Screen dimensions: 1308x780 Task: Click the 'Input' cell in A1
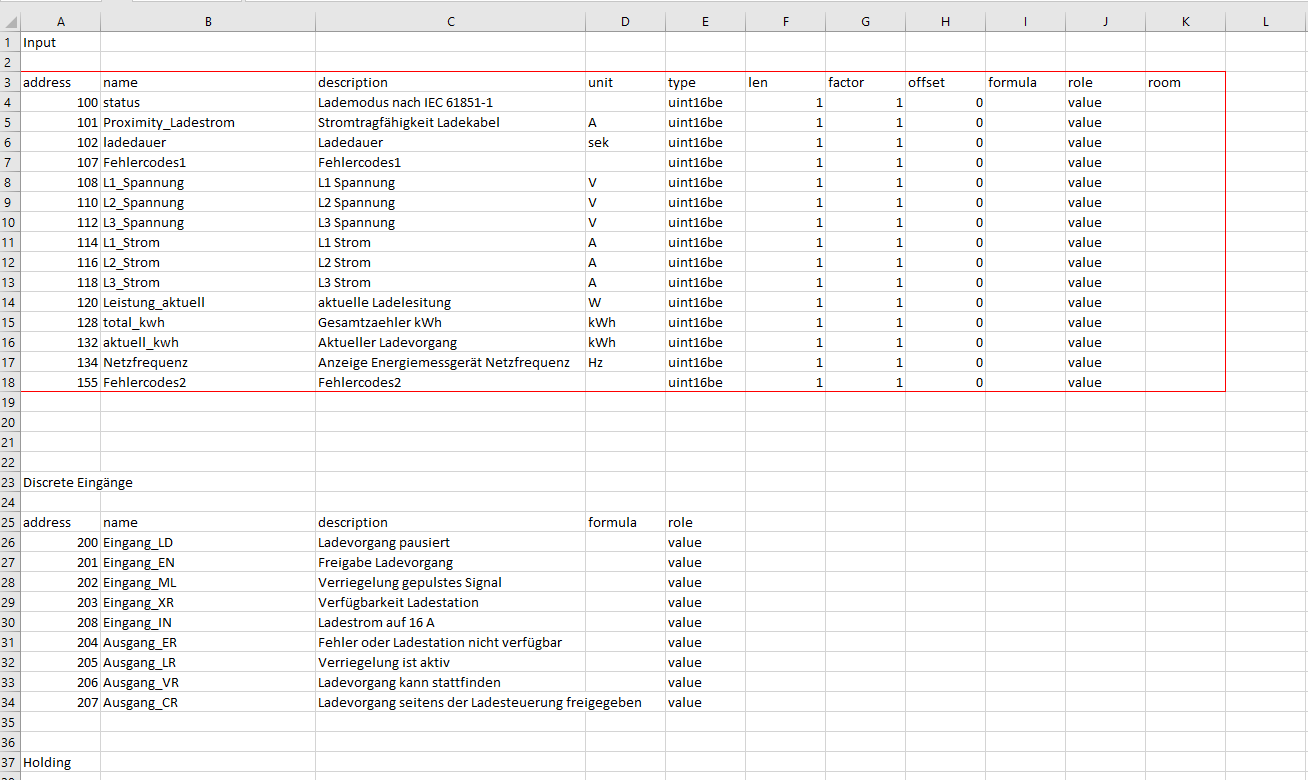pos(61,42)
